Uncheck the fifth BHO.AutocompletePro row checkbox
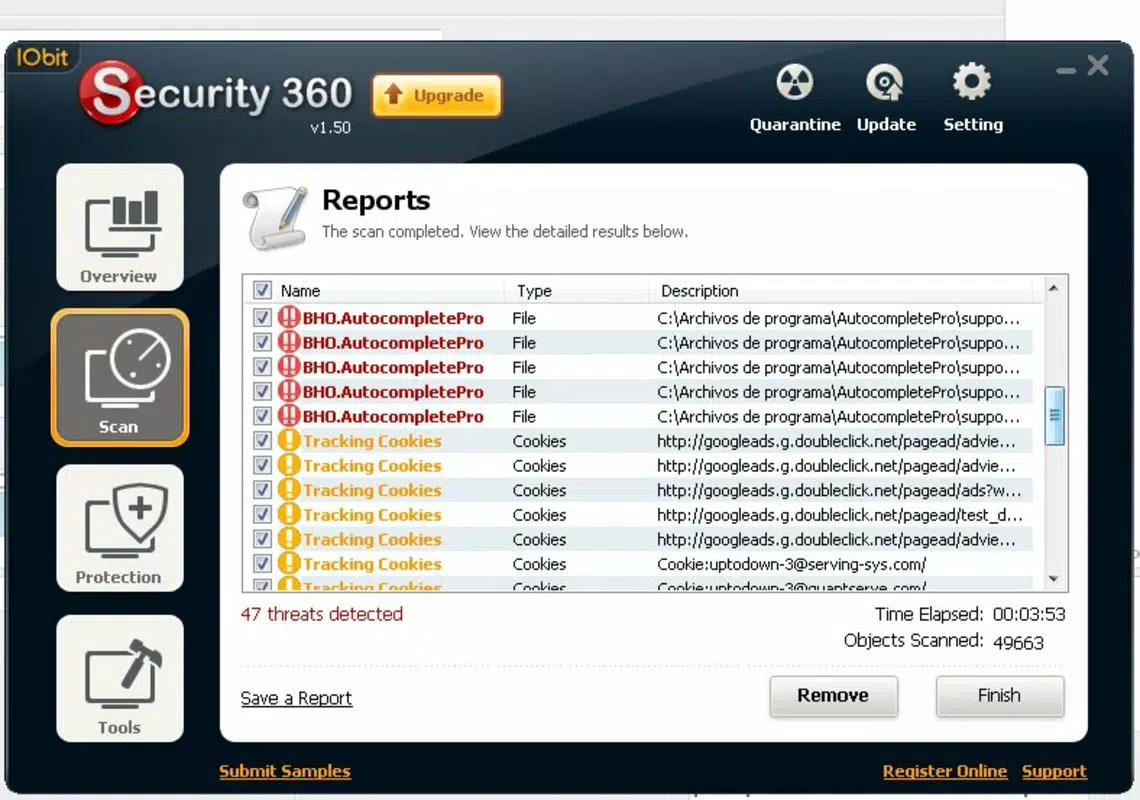This screenshot has height=800, width=1140. (x=262, y=416)
